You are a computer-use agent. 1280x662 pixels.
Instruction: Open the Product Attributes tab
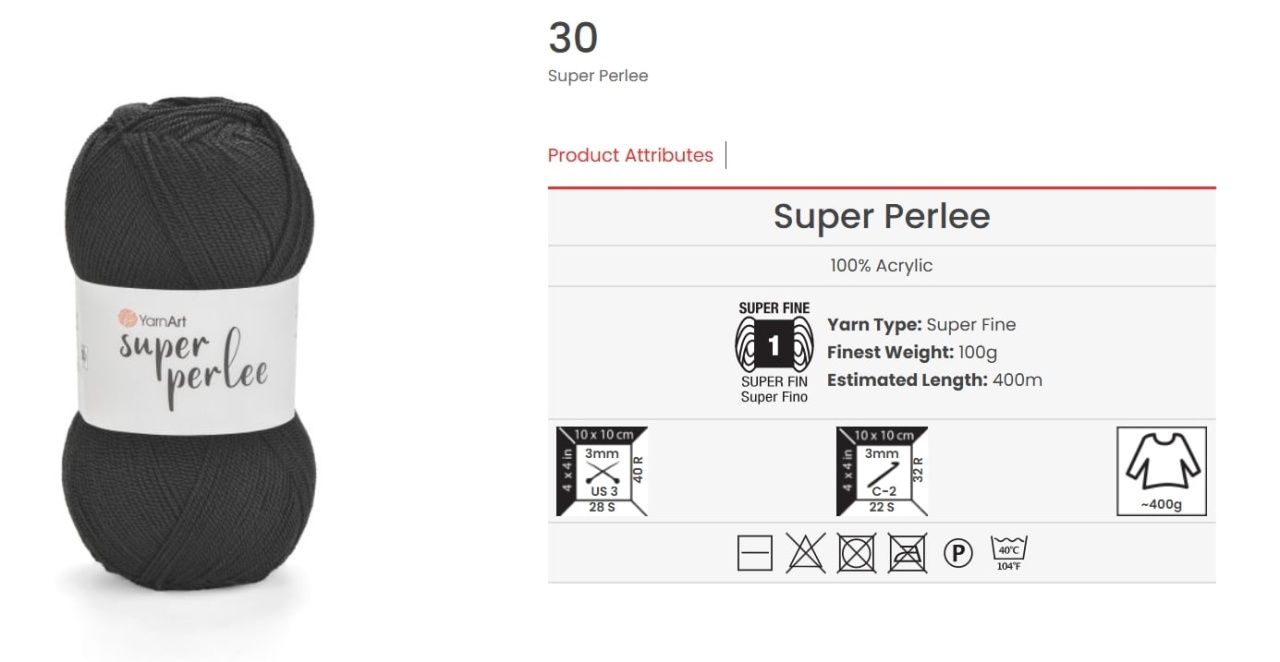[x=630, y=155]
